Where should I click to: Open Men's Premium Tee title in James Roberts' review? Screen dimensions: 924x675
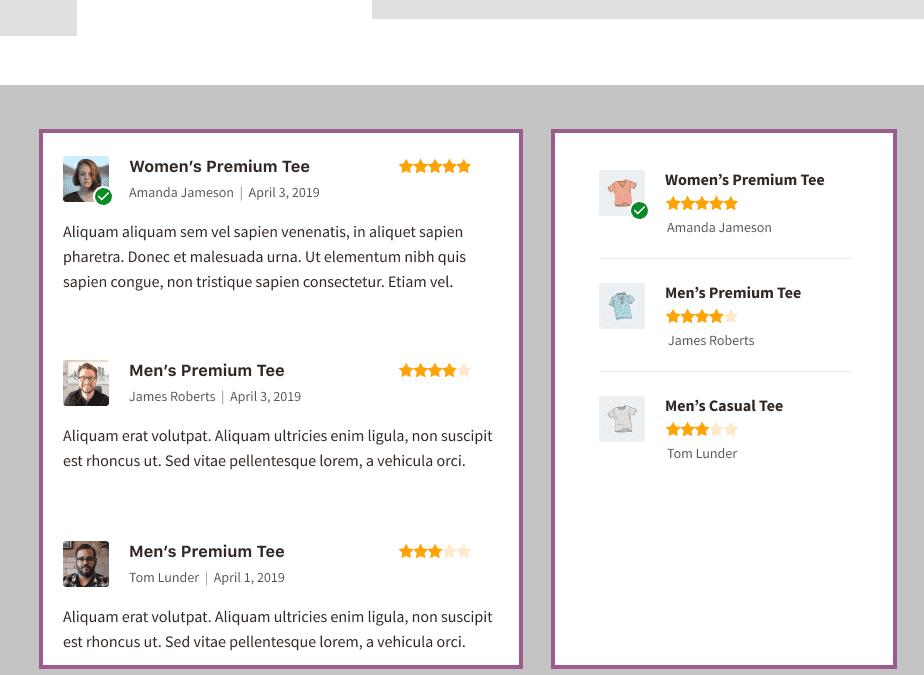(x=207, y=371)
